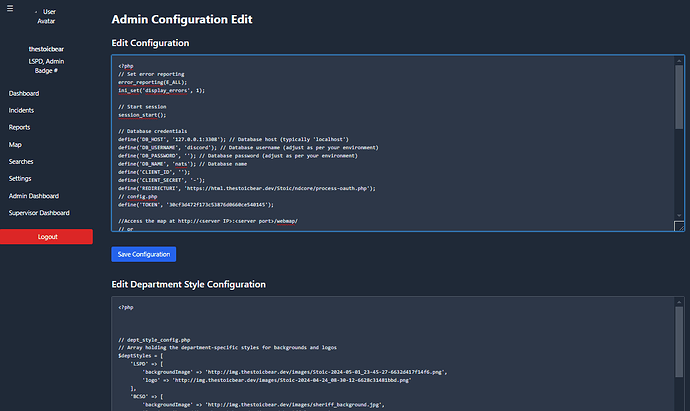Click the BCSO backgroundImage line
The height and width of the screenshot is (411, 690).
tap(250, 405)
